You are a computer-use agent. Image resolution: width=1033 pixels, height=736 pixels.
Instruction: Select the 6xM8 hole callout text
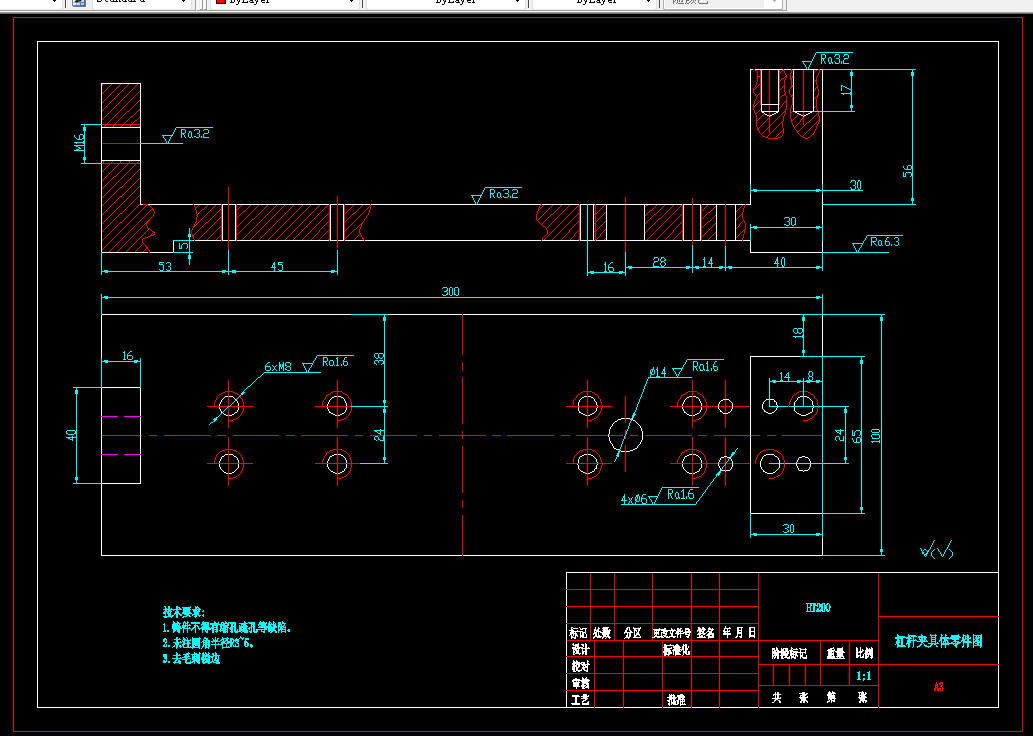[x=278, y=367]
